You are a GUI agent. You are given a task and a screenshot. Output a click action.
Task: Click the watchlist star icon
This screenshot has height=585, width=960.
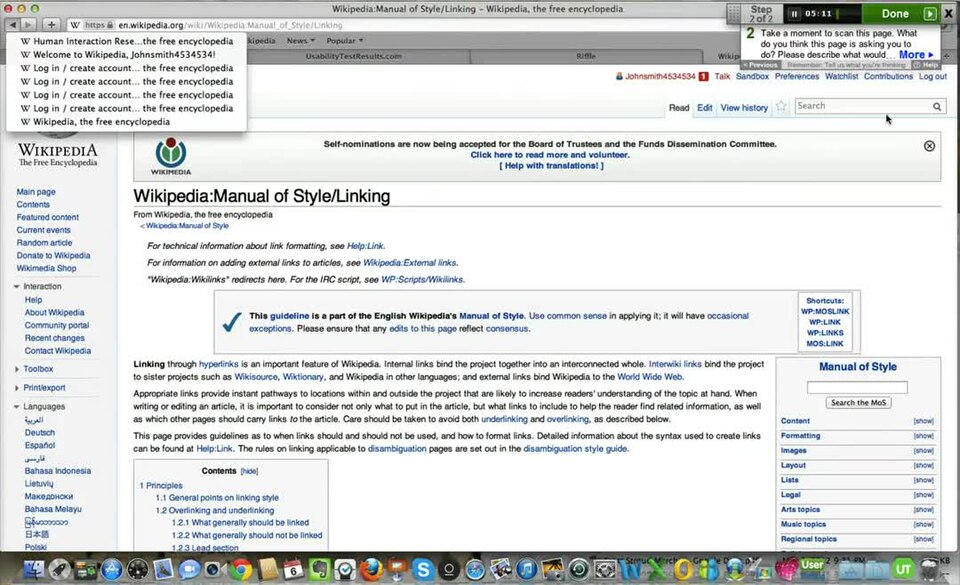tap(781, 106)
